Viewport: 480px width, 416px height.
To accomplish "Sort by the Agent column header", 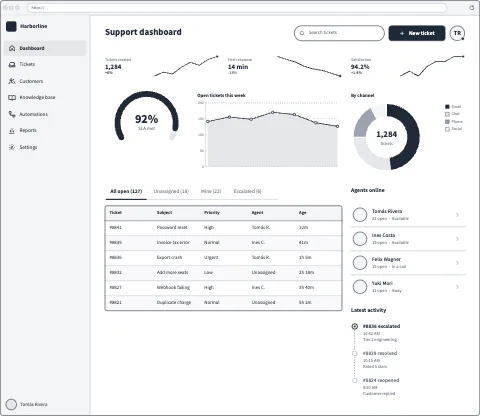I will pos(257,213).
